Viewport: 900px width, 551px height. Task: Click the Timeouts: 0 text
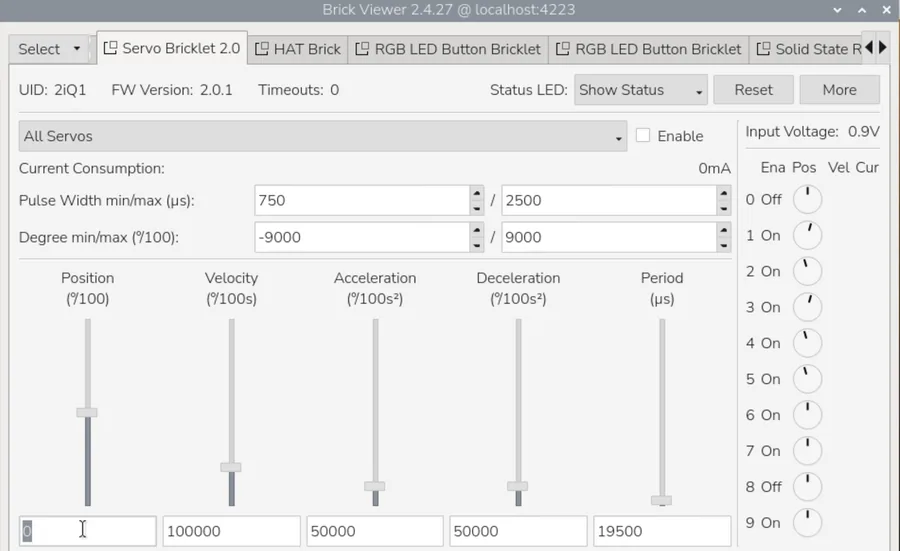(298, 90)
